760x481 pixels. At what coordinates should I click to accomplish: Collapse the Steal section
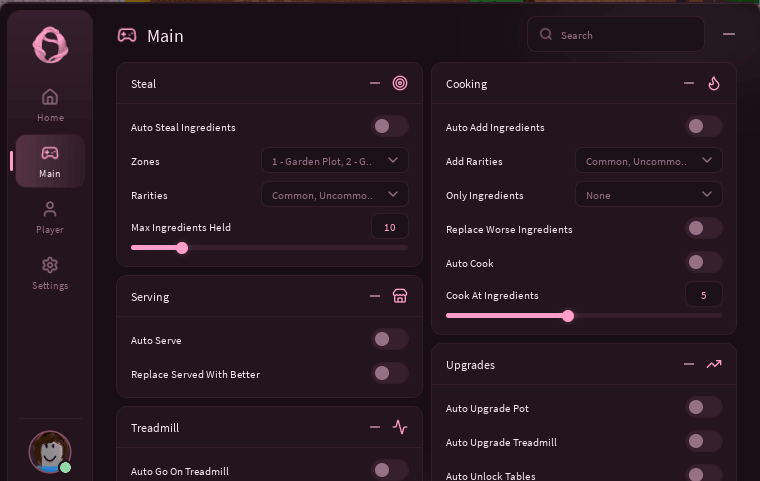pos(375,83)
